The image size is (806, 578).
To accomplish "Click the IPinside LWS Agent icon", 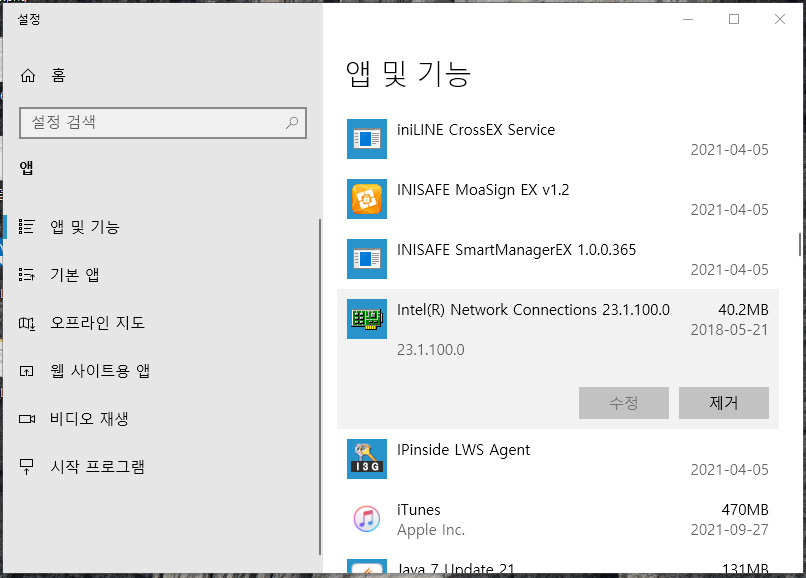I will click(367, 459).
